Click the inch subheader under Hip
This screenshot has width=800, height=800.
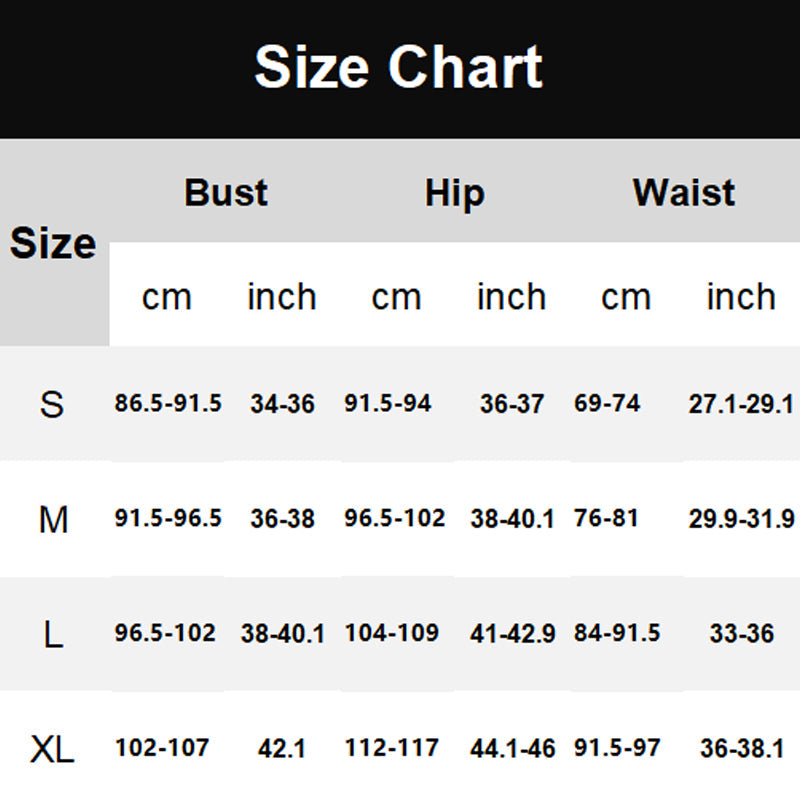511,297
